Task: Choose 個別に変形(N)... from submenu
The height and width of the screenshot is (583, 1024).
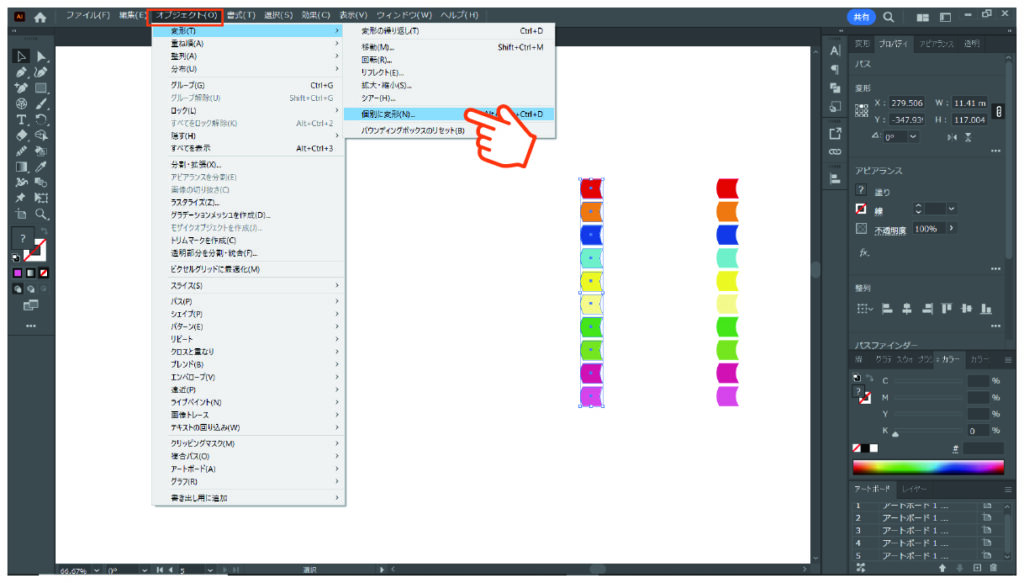Action: (451, 114)
